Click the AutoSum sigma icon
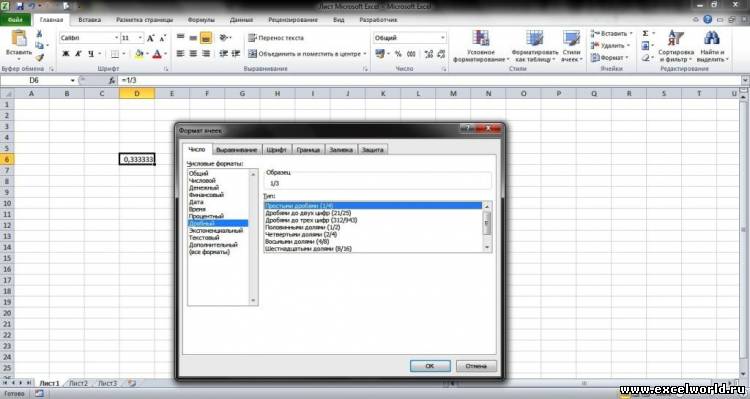The image size is (750, 399). point(645,33)
